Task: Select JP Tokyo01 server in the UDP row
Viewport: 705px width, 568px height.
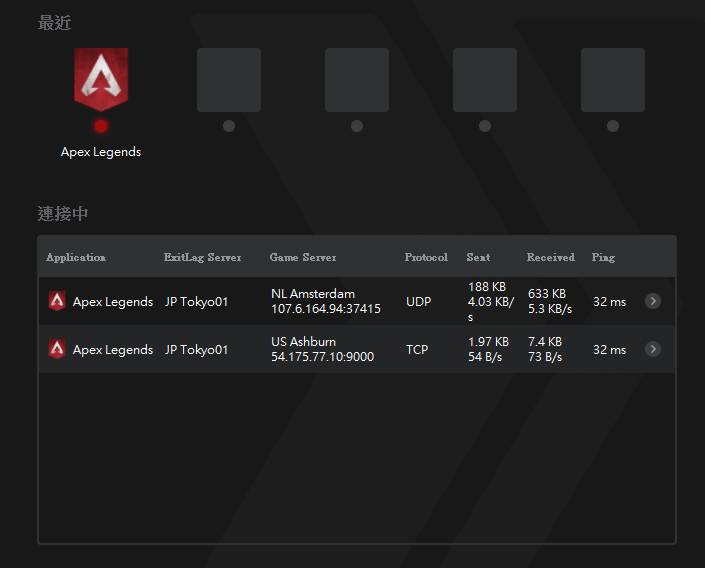Action: [197, 301]
